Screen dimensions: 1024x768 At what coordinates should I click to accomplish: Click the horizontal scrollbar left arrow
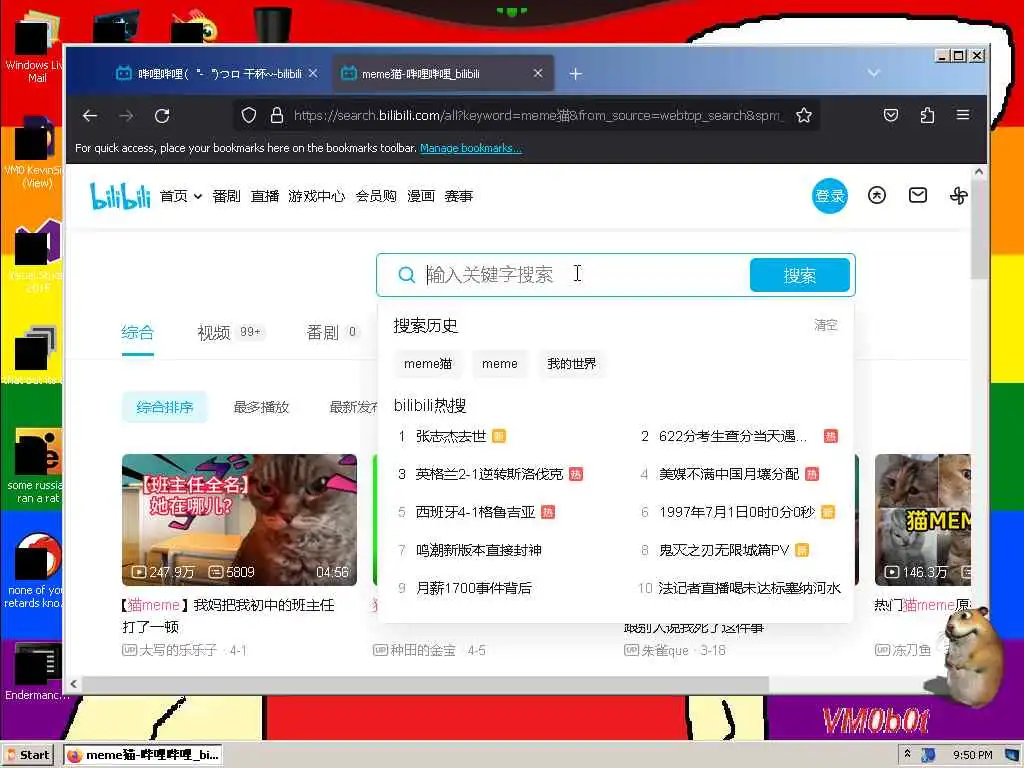pyautogui.click(x=74, y=684)
